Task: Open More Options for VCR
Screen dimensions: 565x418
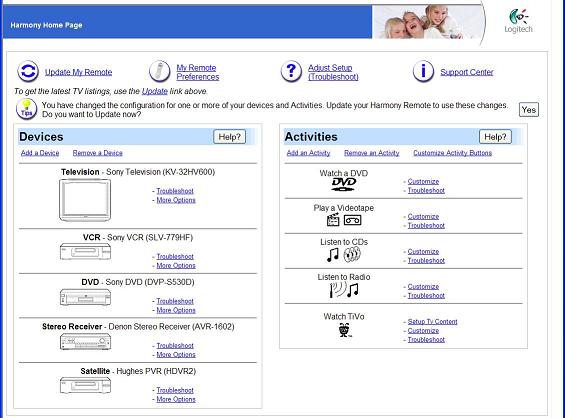Action: point(176,266)
